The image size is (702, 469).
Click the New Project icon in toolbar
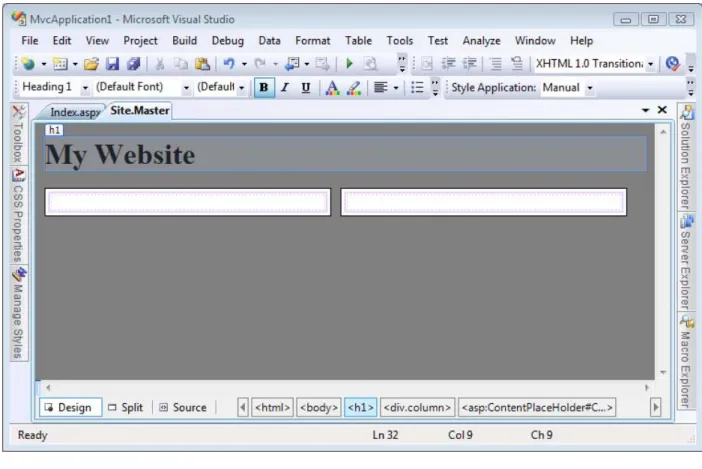coord(28,64)
